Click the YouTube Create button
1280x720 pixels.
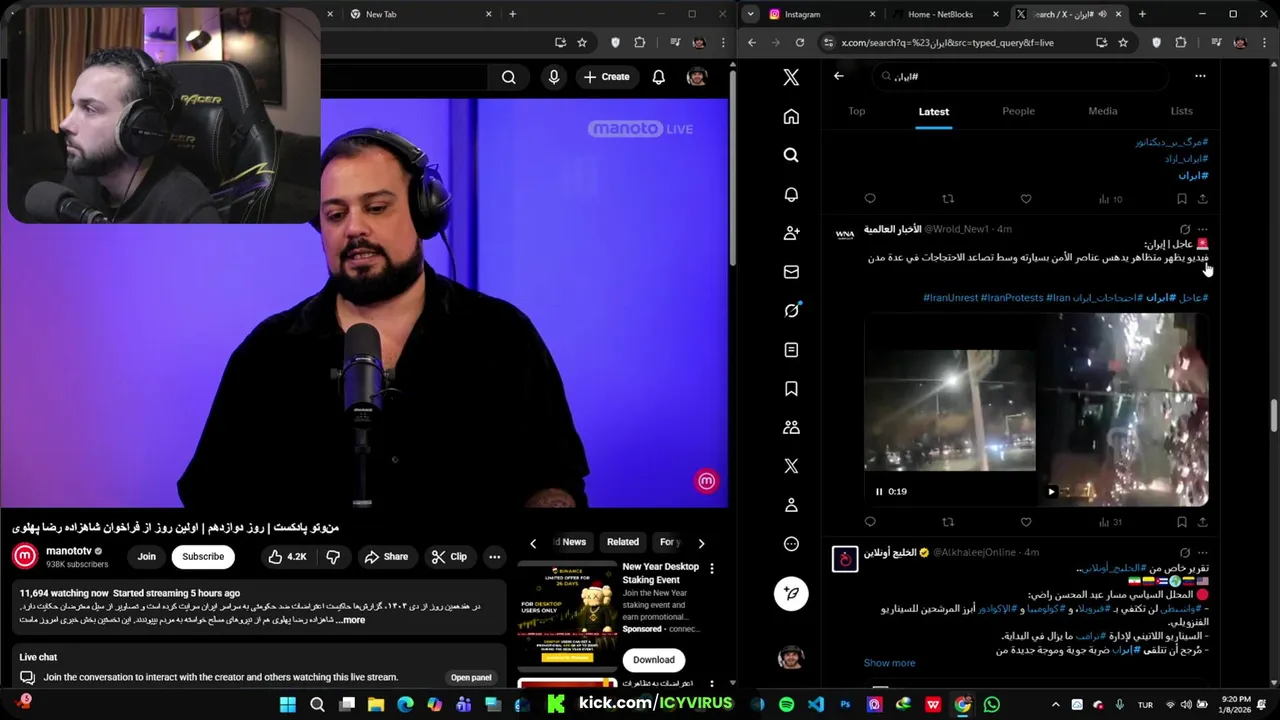pyautogui.click(x=606, y=77)
